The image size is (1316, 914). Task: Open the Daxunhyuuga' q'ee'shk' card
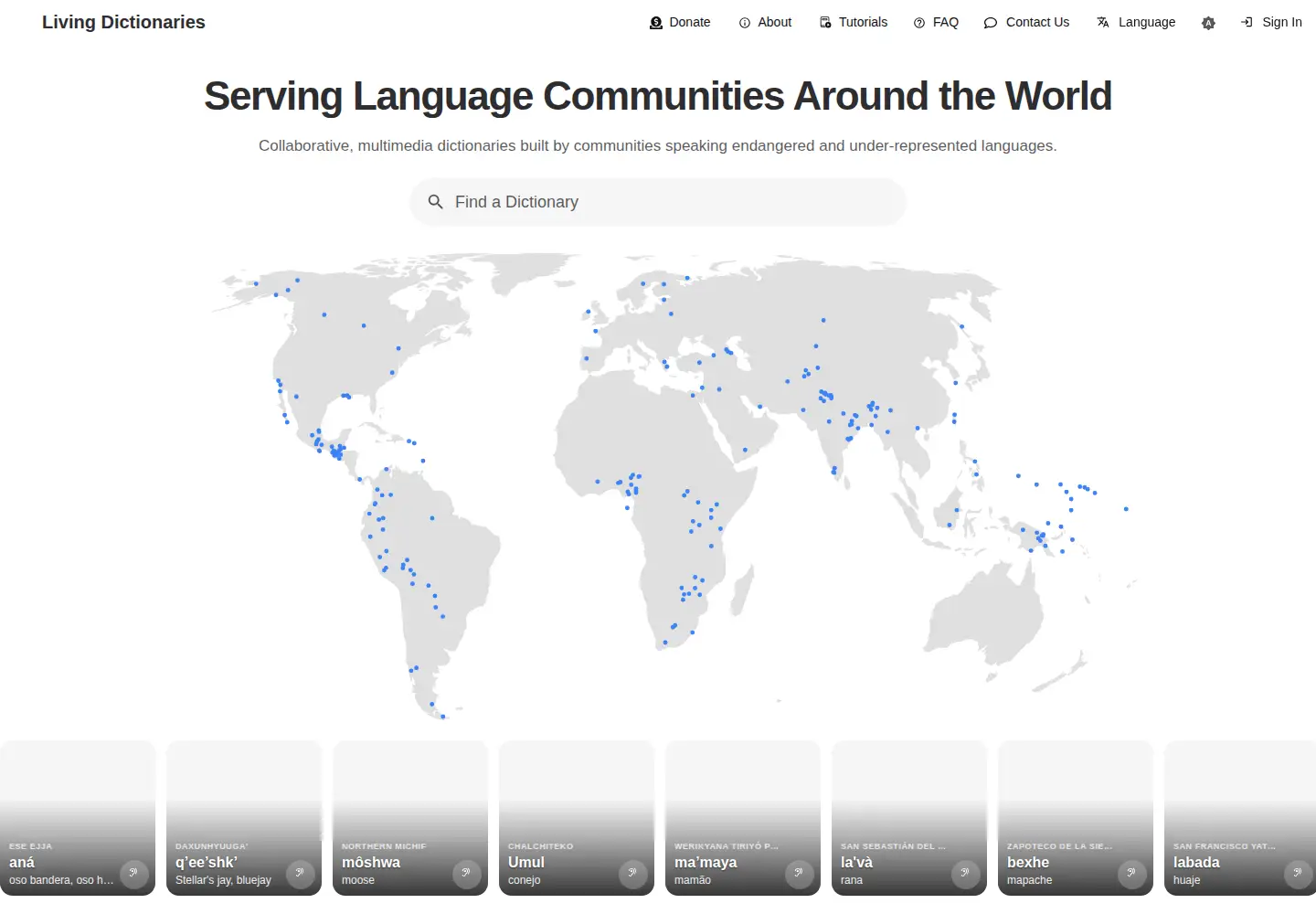[x=244, y=818]
